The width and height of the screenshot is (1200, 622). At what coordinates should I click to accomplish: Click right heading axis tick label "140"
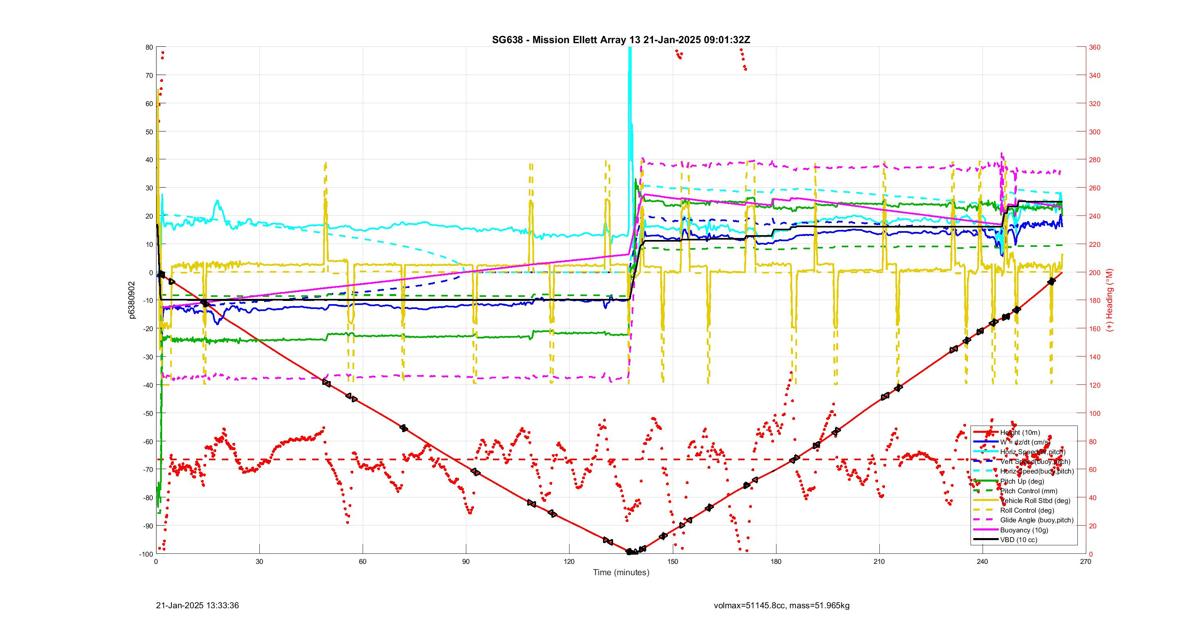tap(1095, 357)
